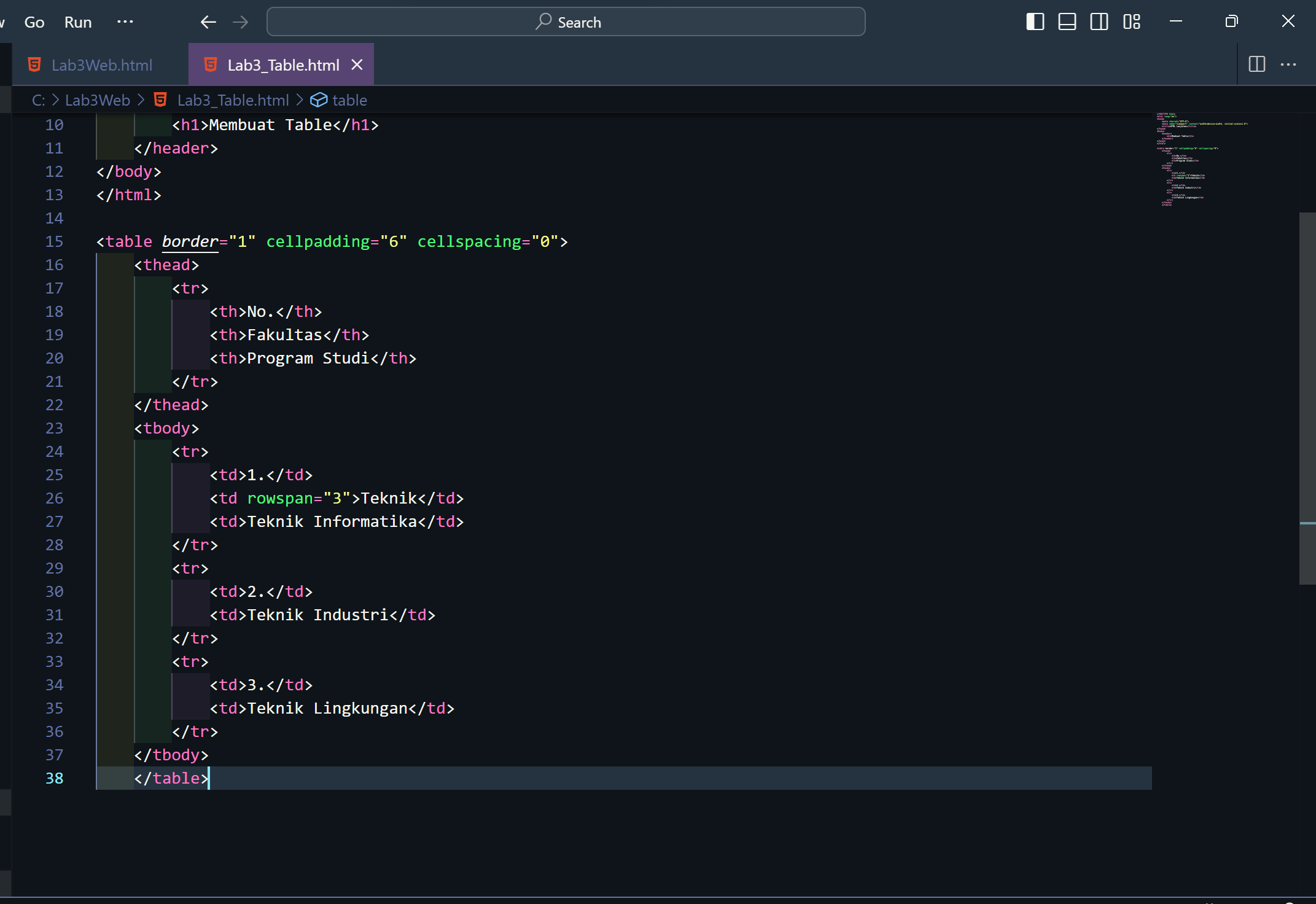1316x904 pixels.
Task: Open the Run menu
Action: [77, 21]
